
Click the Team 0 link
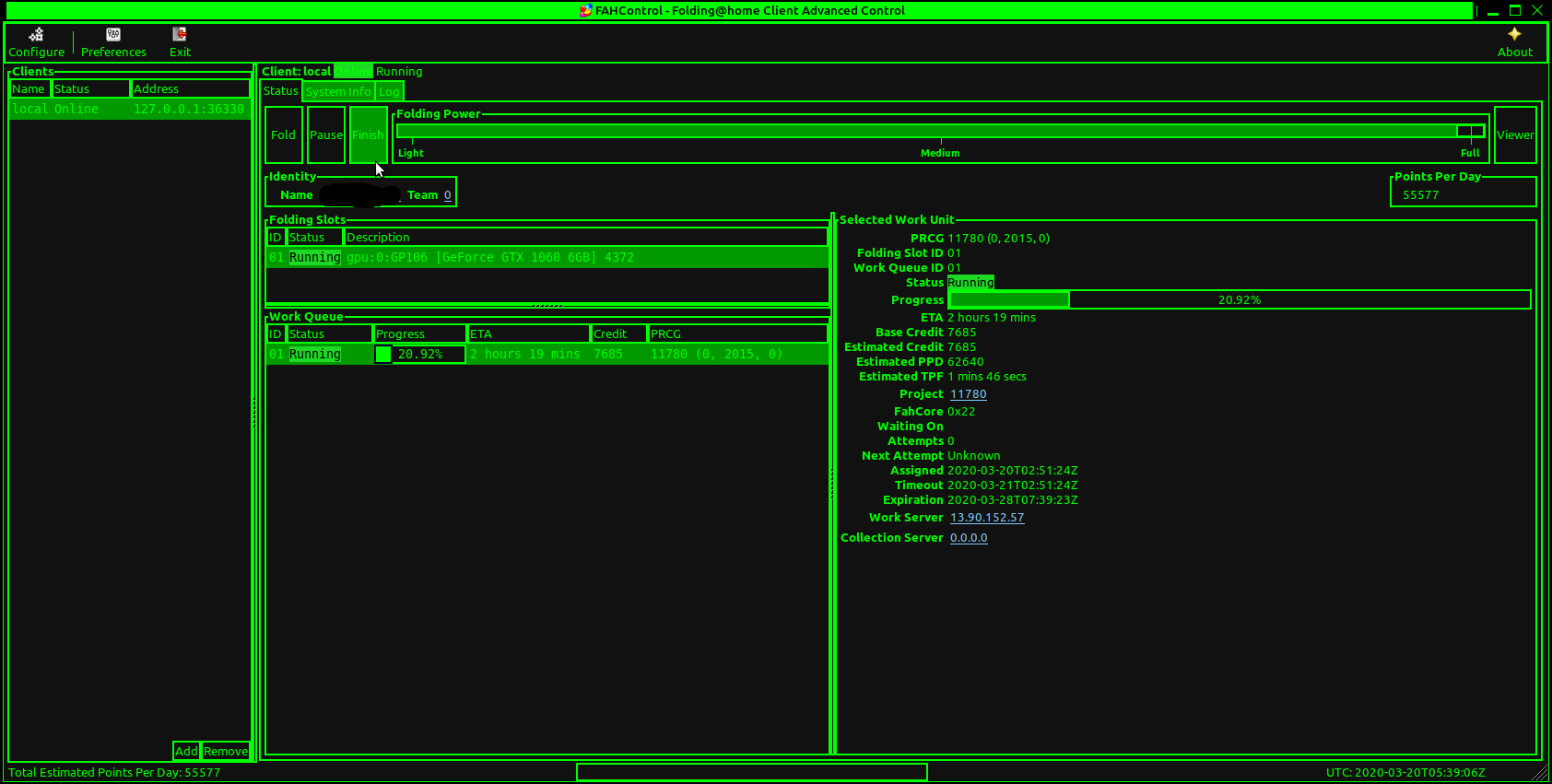pyautogui.click(x=448, y=195)
